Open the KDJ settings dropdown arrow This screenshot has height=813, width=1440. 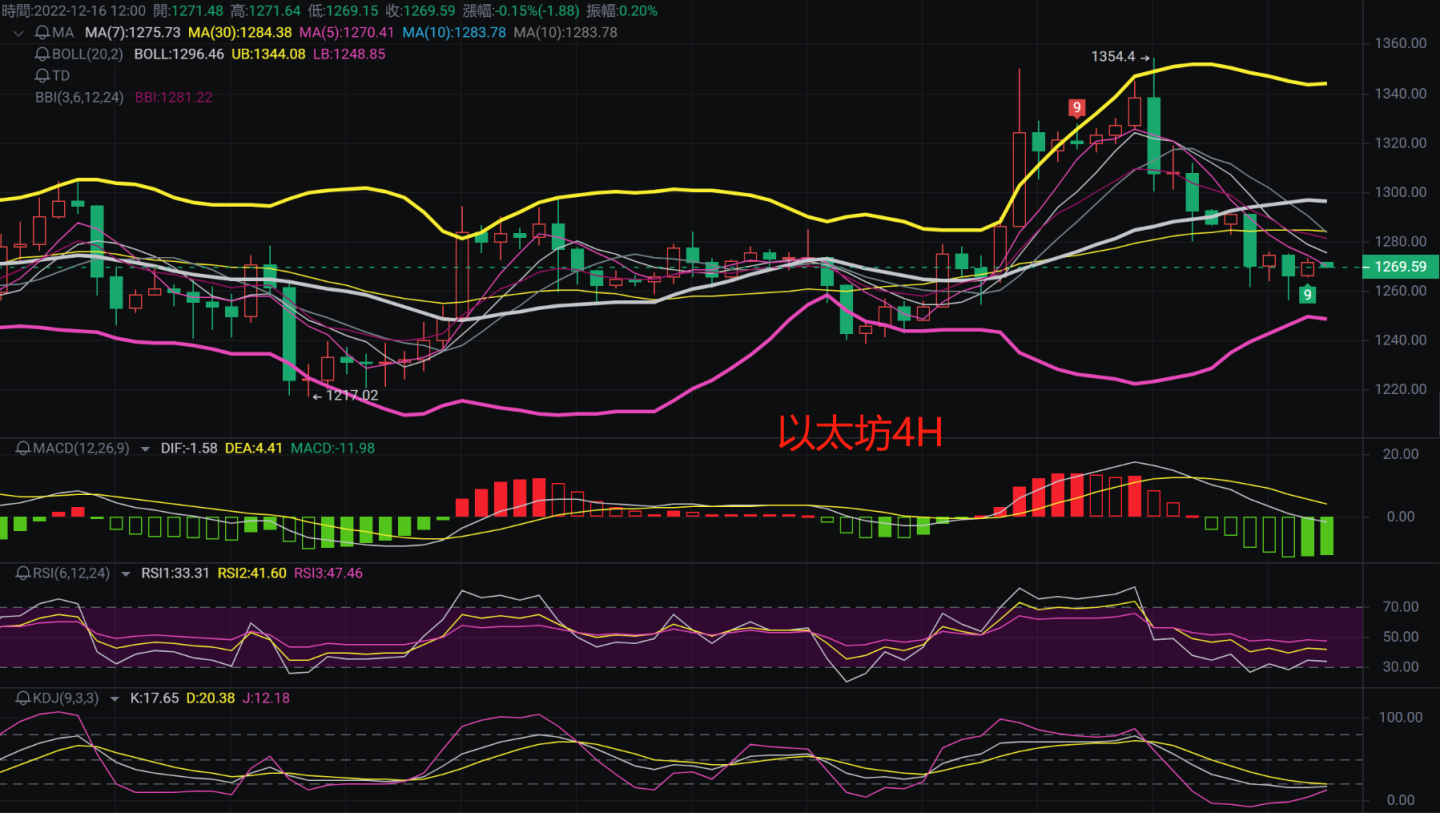point(114,698)
